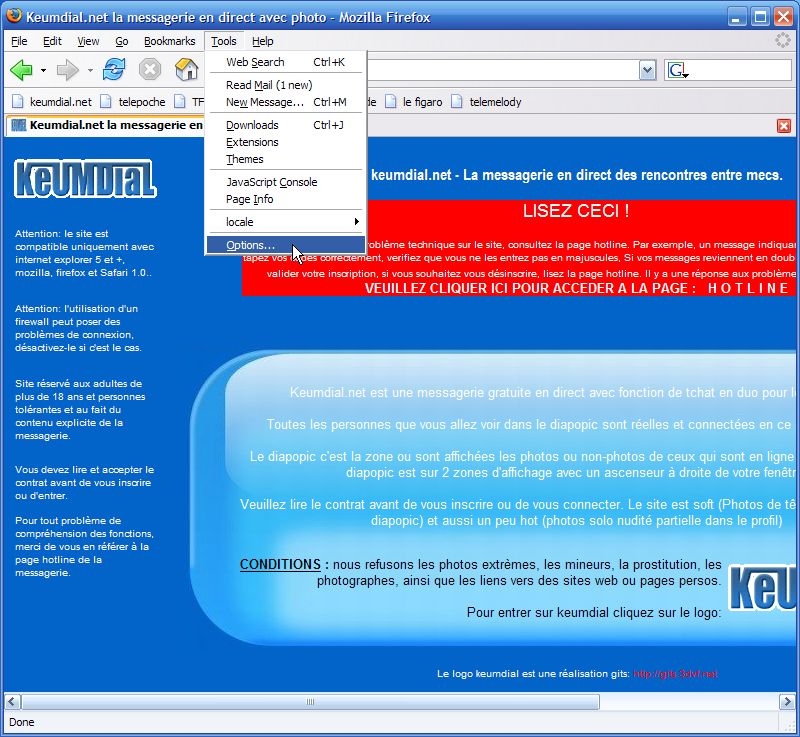The width and height of the screenshot is (800, 737).
Task: Open Themes menu entry
Action: (x=286, y=159)
